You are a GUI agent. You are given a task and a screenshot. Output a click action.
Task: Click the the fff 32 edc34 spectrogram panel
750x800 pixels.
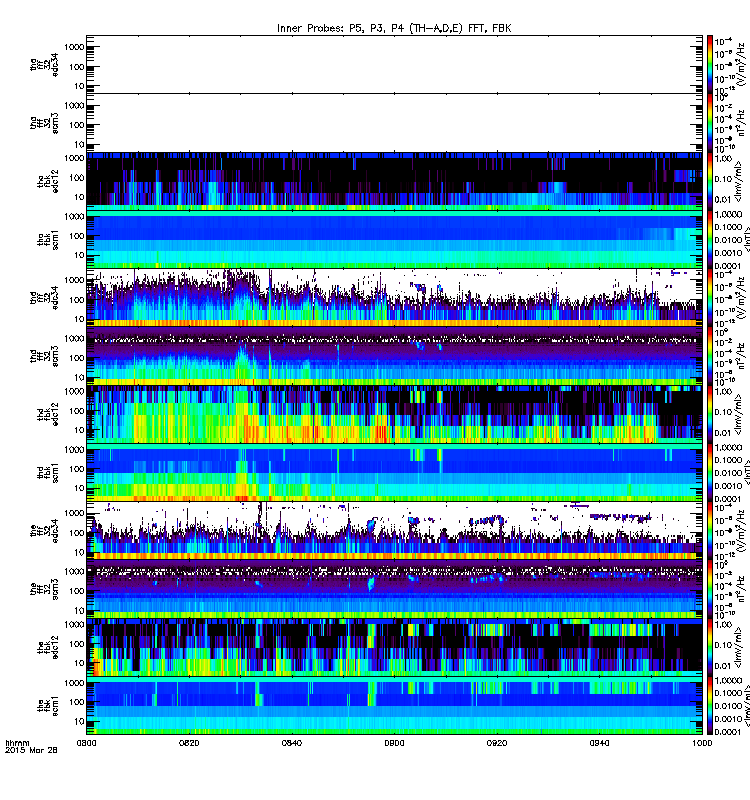tap(394, 531)
